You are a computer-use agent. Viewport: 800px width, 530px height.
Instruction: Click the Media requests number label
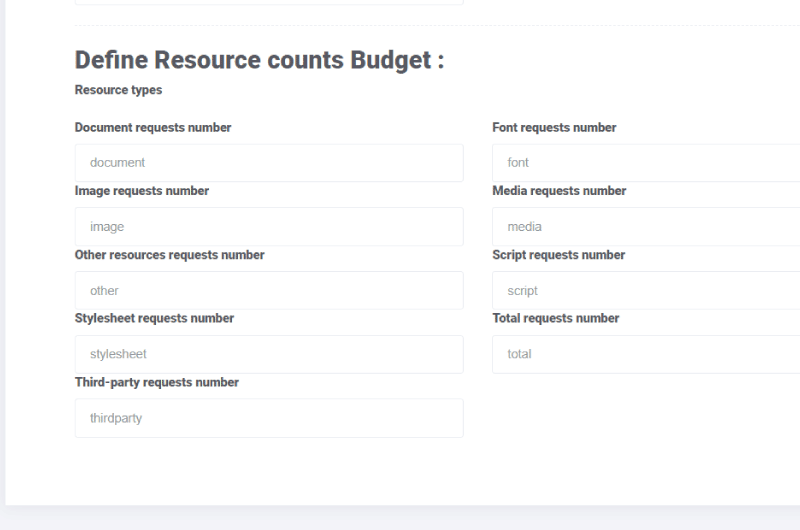(559, 191)
